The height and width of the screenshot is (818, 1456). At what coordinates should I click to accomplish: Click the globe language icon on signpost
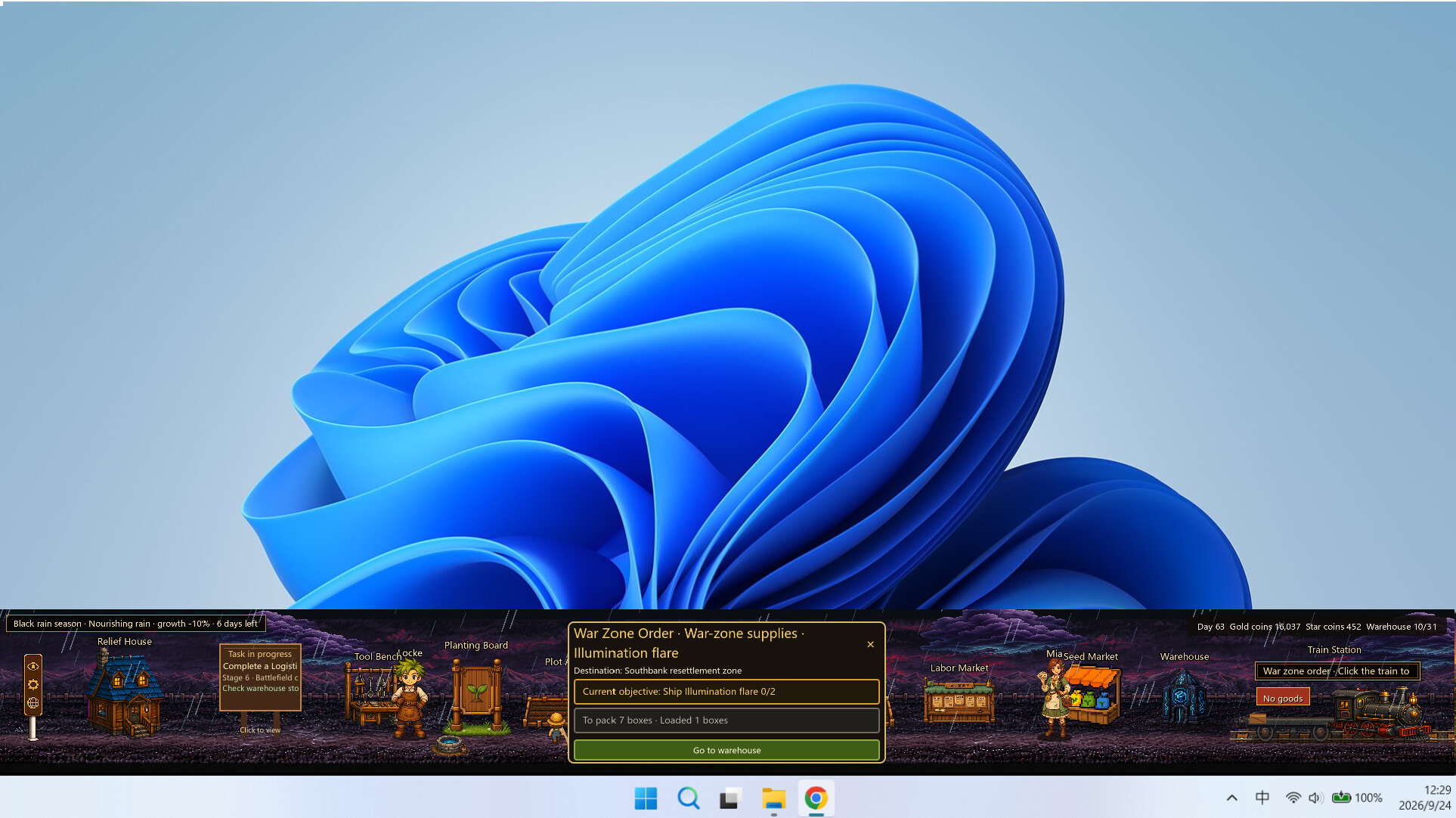point(33,702)
